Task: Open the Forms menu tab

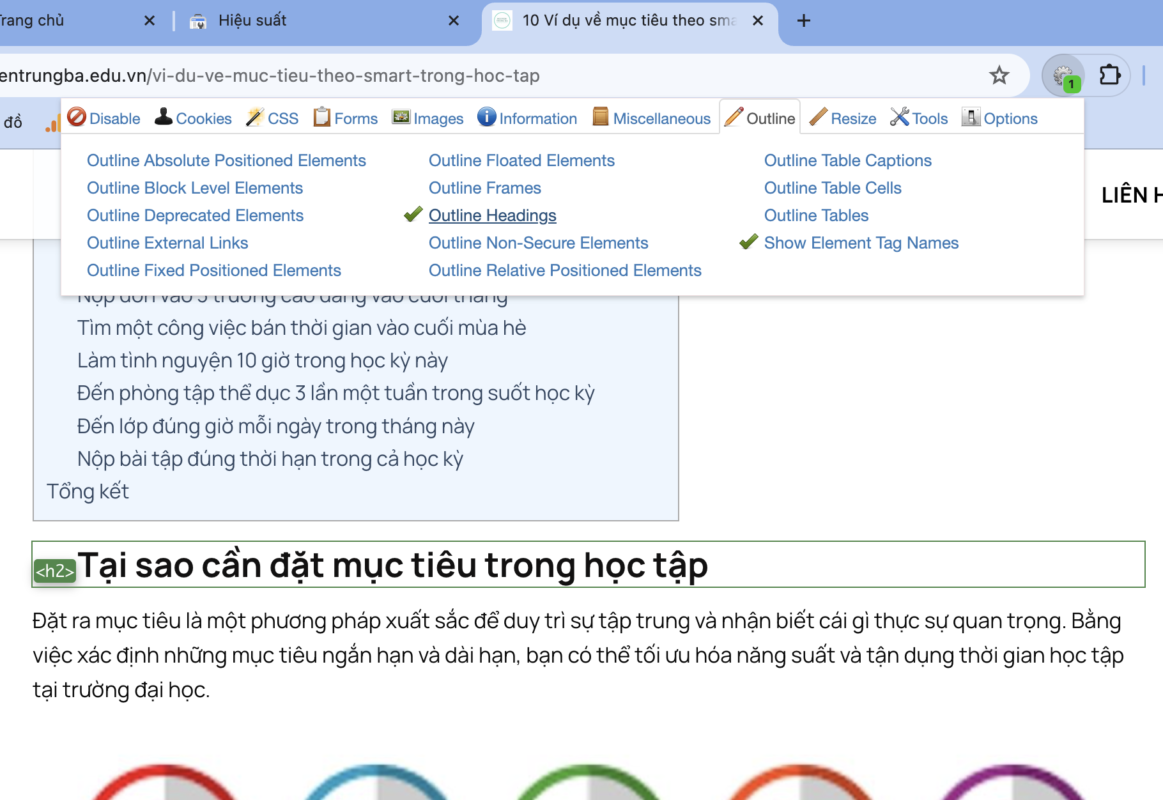Action: pyautogui.click(x=345, y=118)
